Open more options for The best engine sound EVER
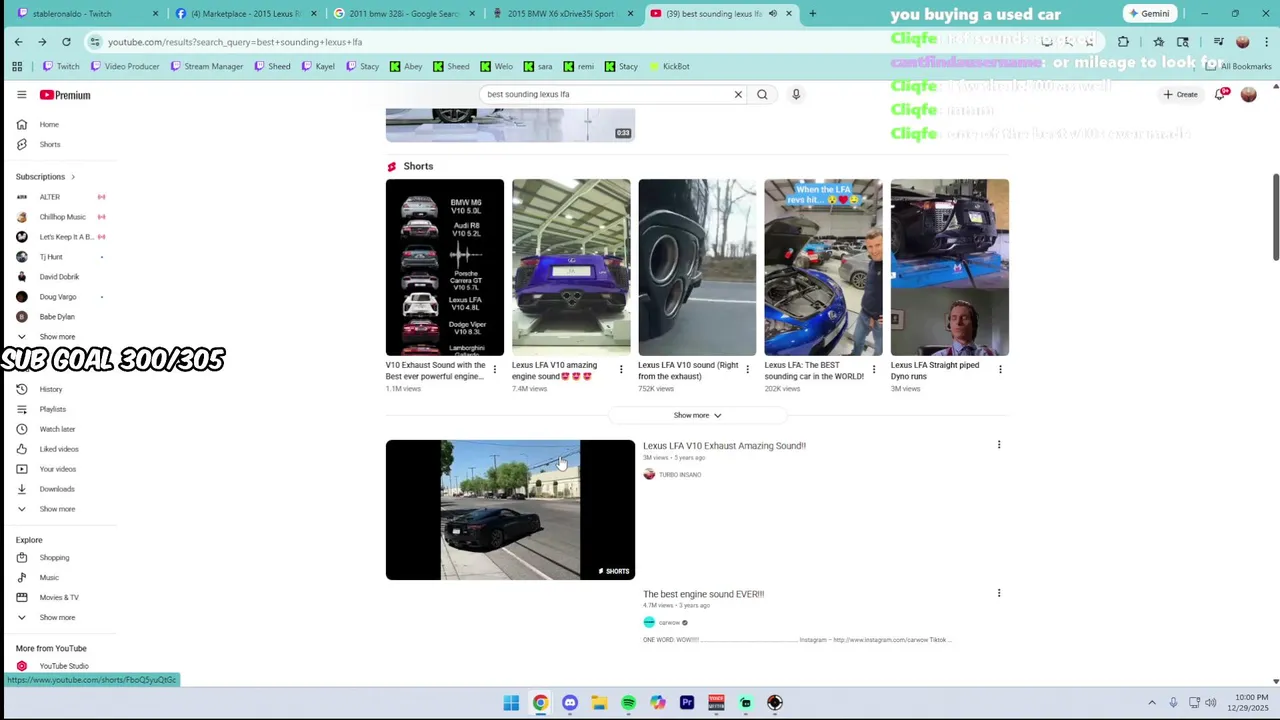Viewport: 1280px width, 720px height. (998, 593)
